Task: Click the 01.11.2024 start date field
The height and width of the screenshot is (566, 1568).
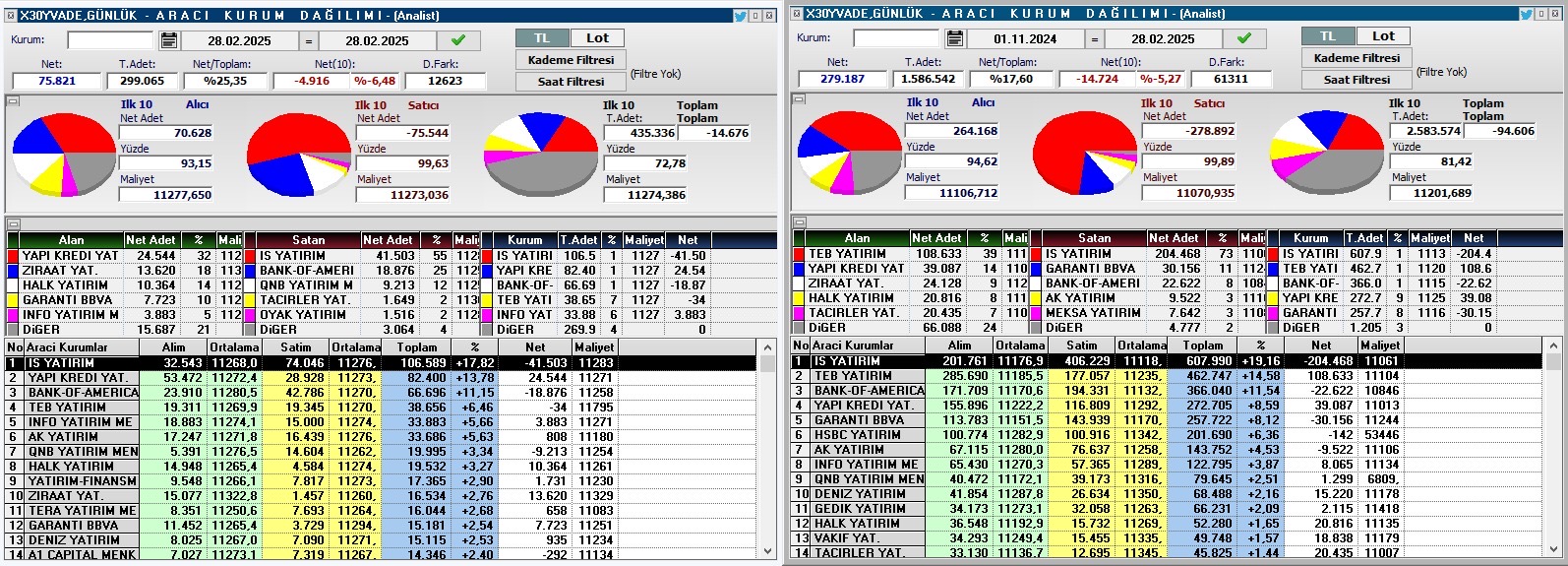Action: pyautogui.click(x=1024, y=38)
